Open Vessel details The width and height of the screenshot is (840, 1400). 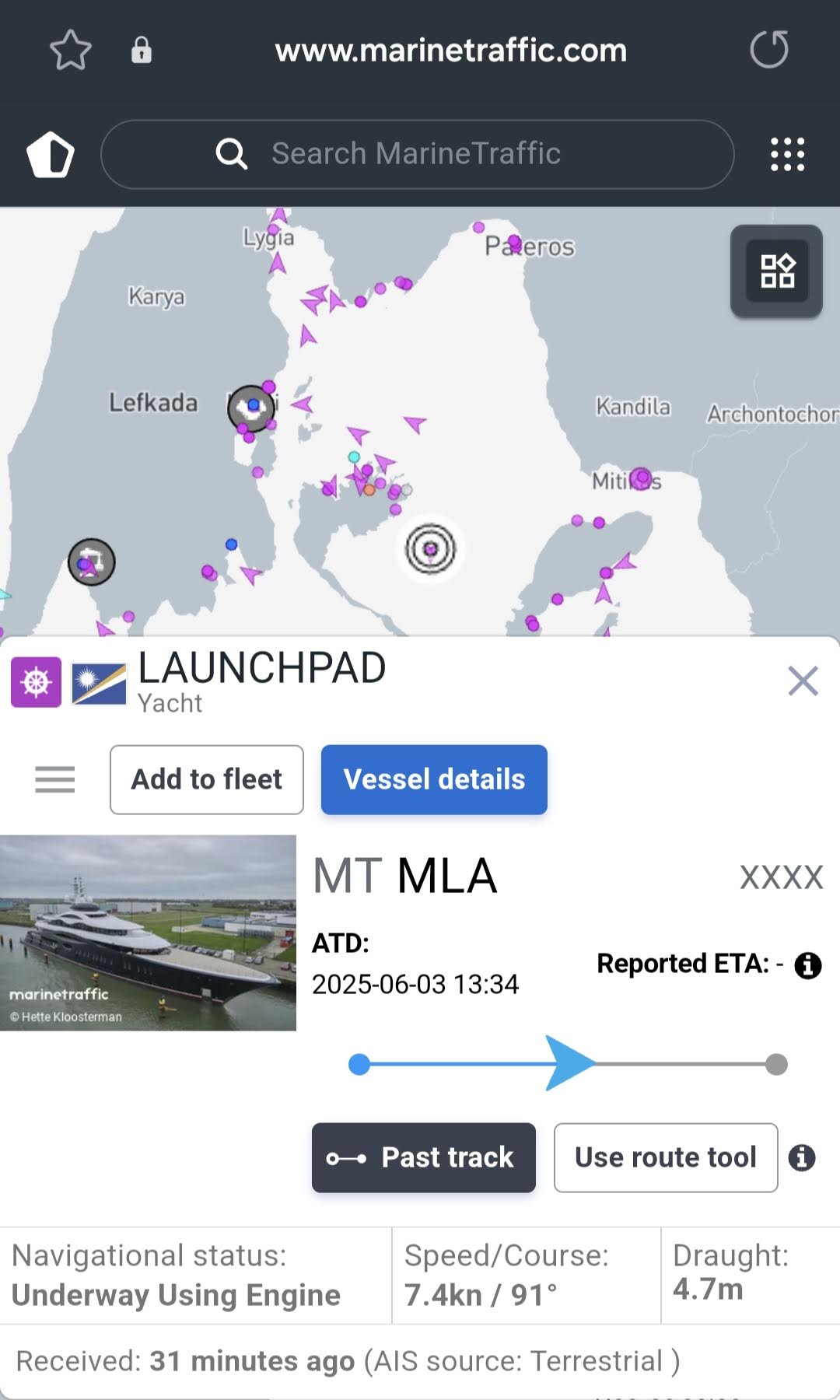pyautogui.click(x=434, y=779)
